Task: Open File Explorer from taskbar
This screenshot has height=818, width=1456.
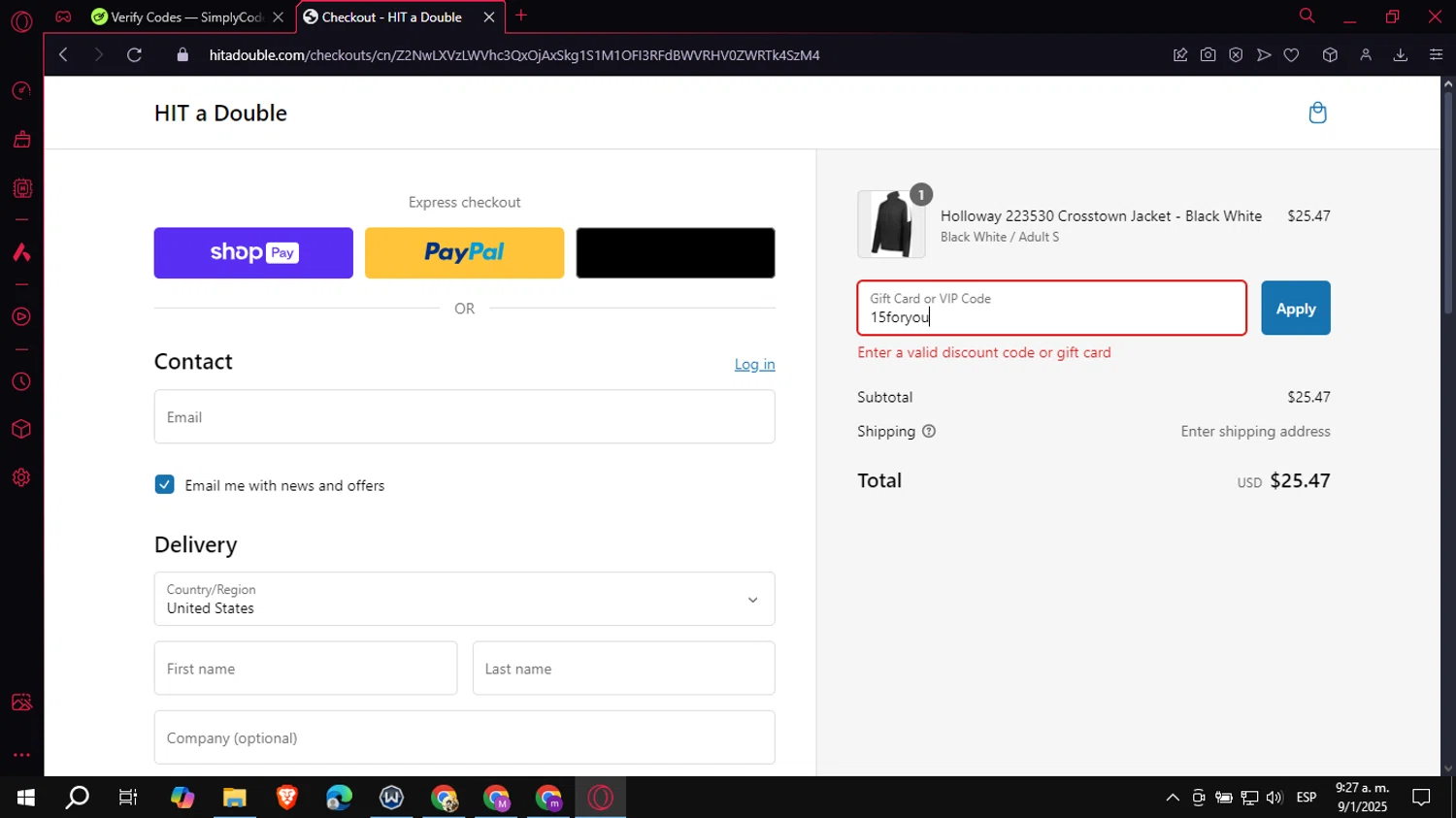Action: (234, 798)
